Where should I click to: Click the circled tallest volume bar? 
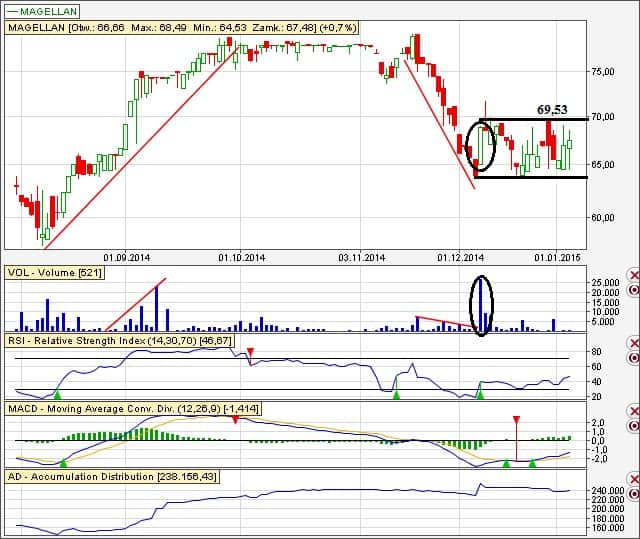[x=480, y=305]
